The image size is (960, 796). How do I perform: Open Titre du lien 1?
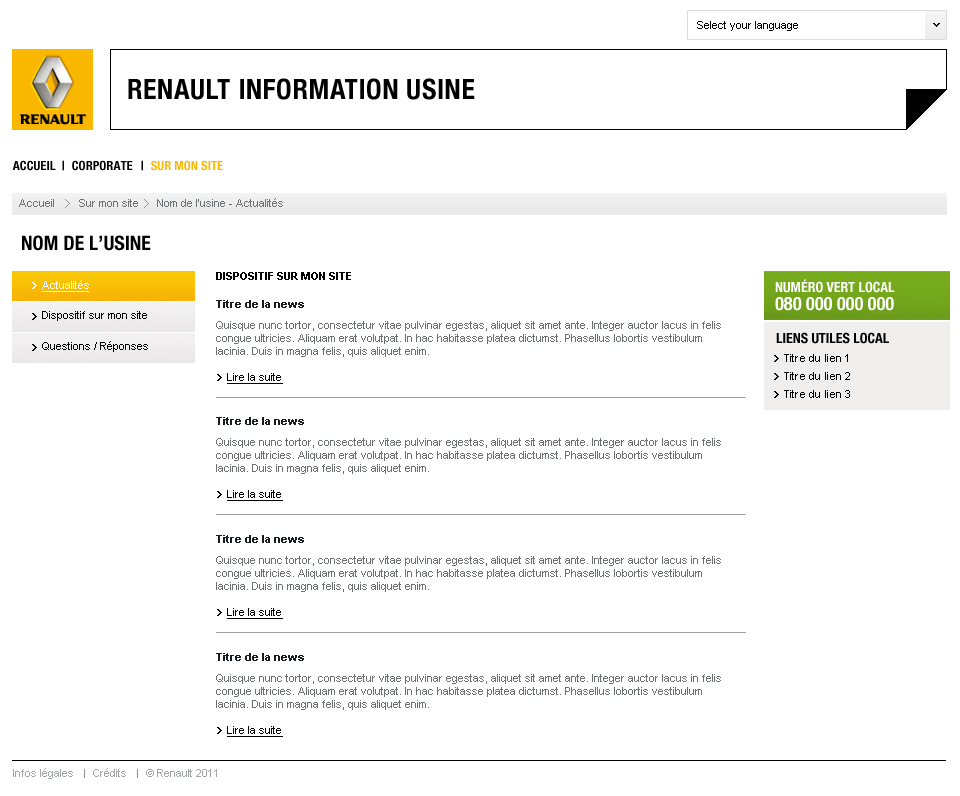point(816,358)
